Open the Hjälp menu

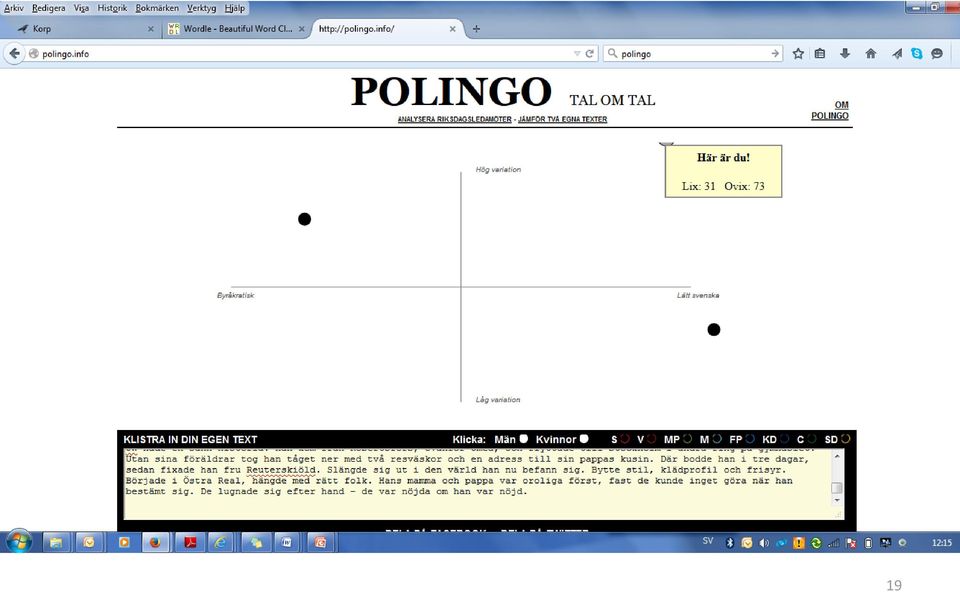click(234, 8)
